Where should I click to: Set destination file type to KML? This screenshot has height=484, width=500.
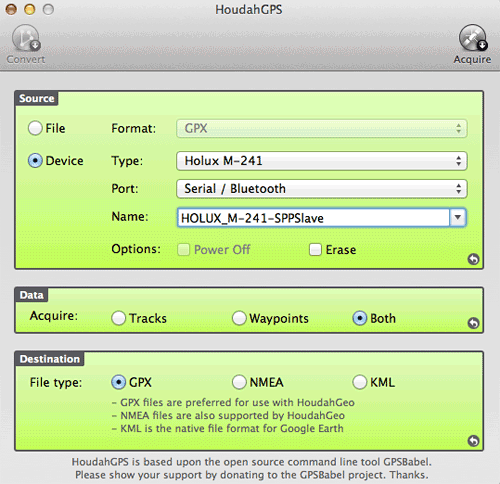(x=360, y=382)
